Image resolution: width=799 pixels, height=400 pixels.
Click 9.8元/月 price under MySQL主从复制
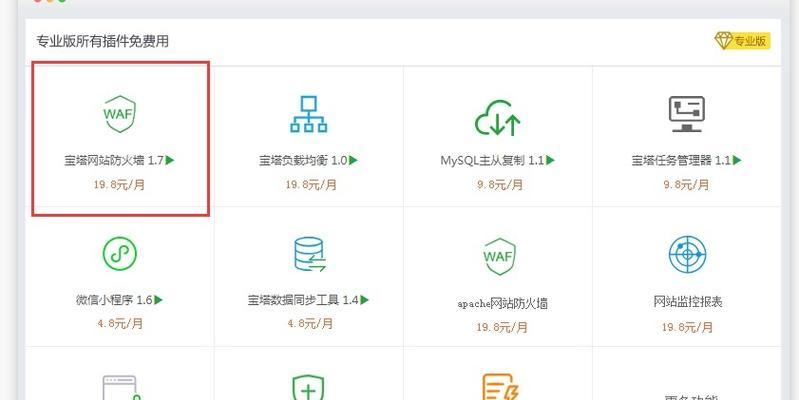point(500,184)
